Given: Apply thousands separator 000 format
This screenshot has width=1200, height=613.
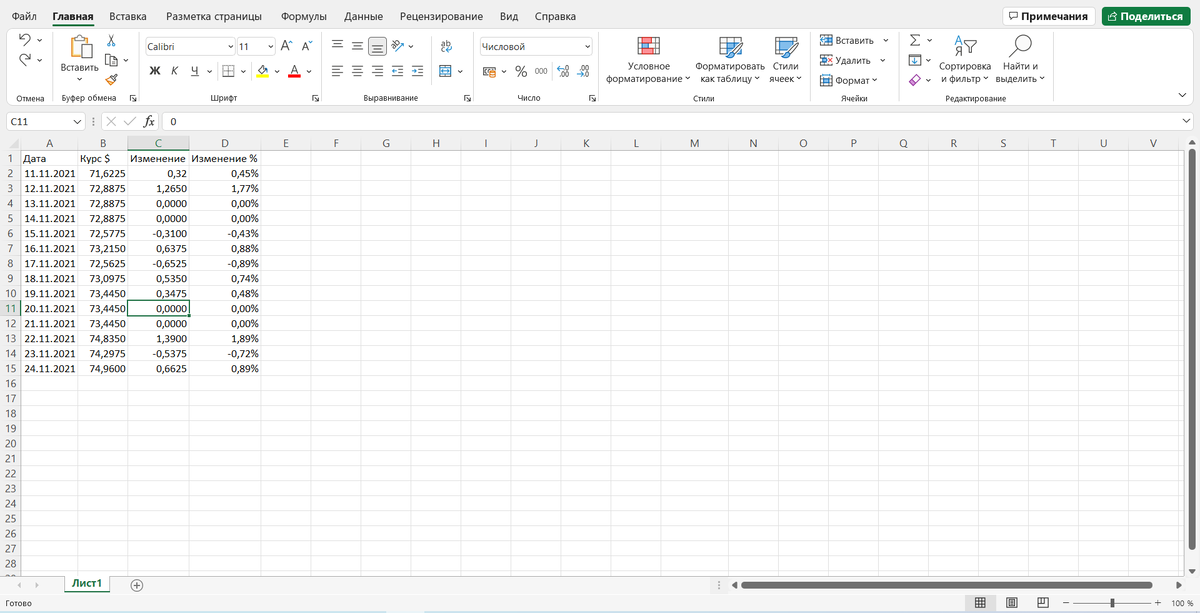Looking at the screenshot, I should coord(541,71).
